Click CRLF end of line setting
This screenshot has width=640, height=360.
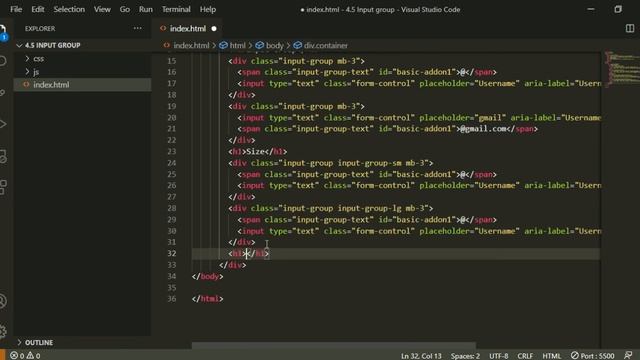coord(525,356)
